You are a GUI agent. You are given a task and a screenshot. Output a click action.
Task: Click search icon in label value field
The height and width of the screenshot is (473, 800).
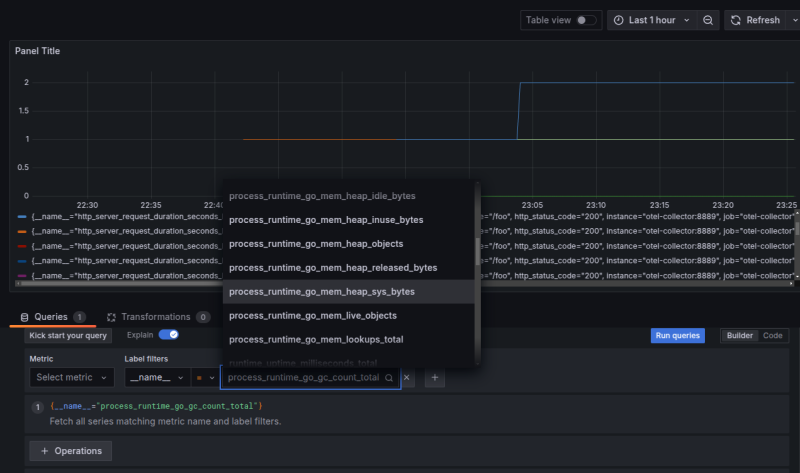389,378
